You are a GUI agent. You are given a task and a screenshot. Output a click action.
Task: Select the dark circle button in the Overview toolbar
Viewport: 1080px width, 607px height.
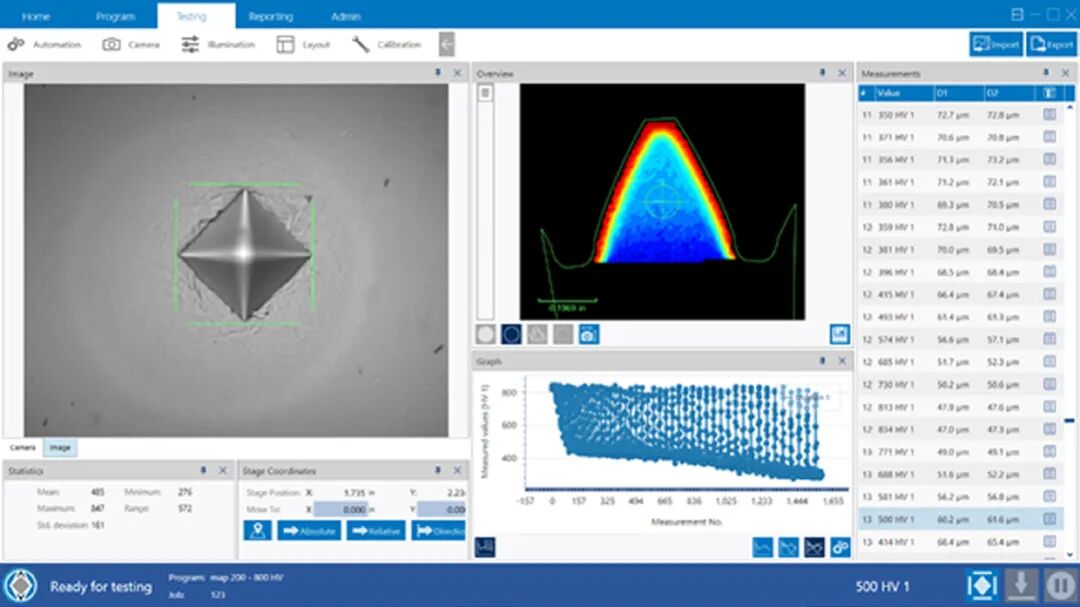511,334
